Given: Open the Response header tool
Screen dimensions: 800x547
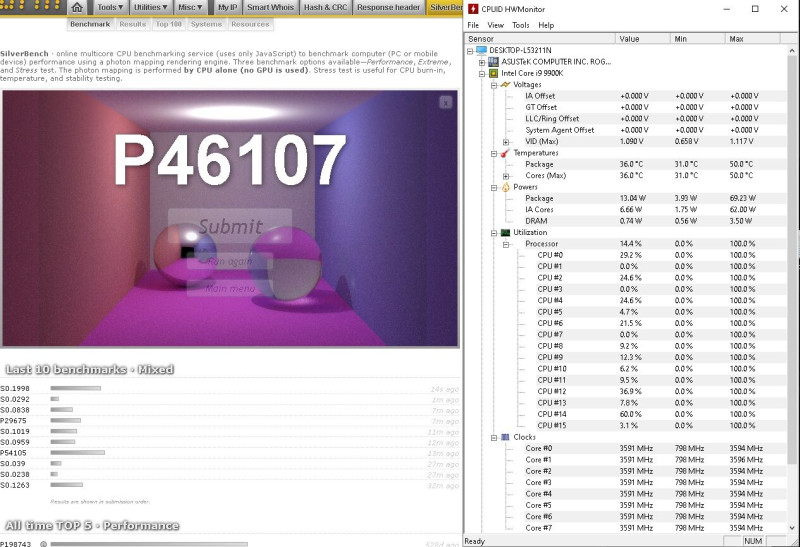Looking at the screenshot, I should click(x=388, y=7).
